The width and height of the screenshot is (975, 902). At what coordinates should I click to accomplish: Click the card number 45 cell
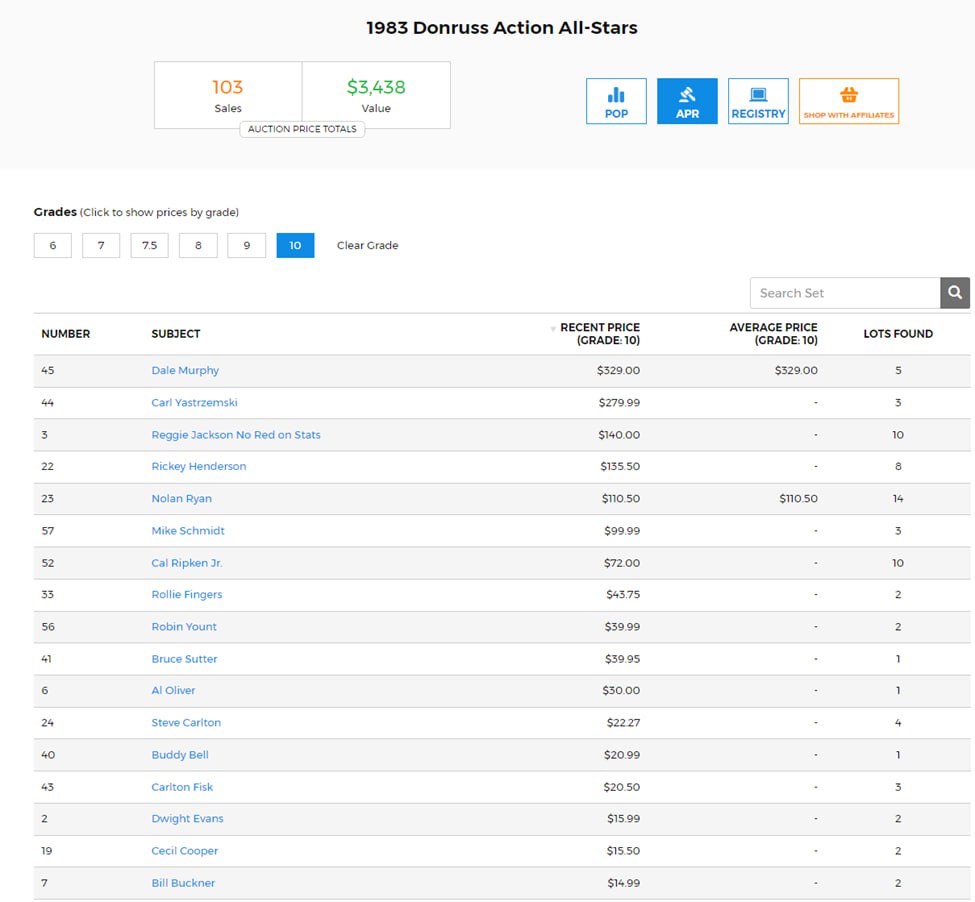[48, 370]
